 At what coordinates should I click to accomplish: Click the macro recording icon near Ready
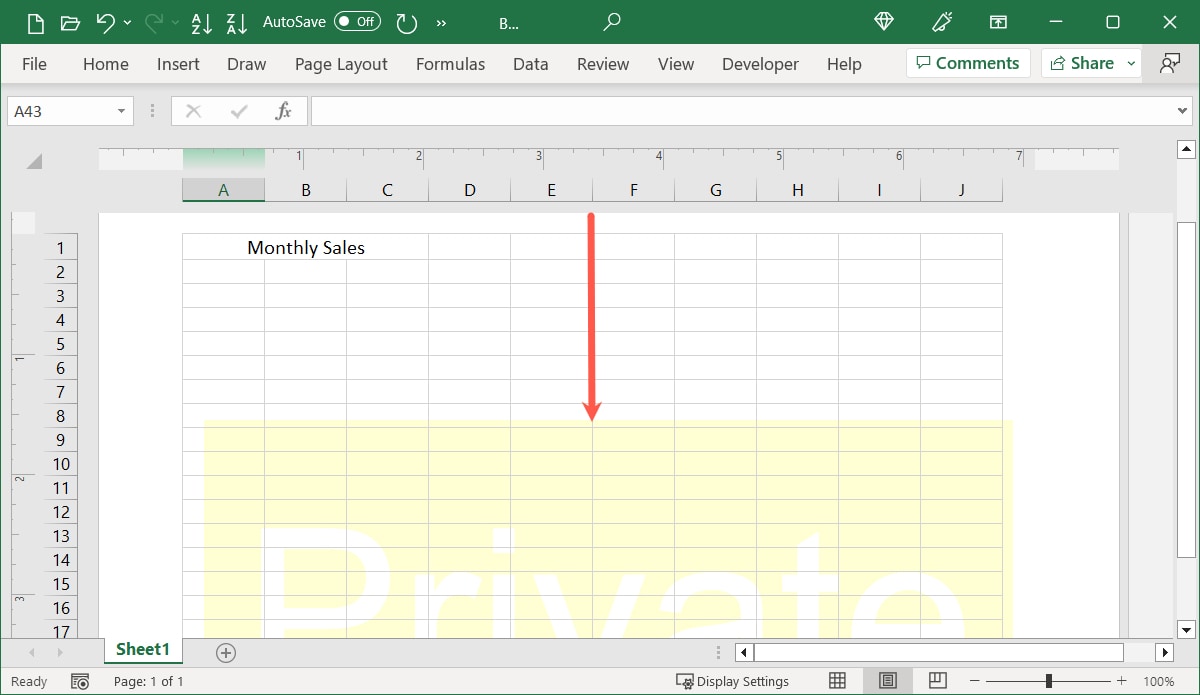click(80, 681)
